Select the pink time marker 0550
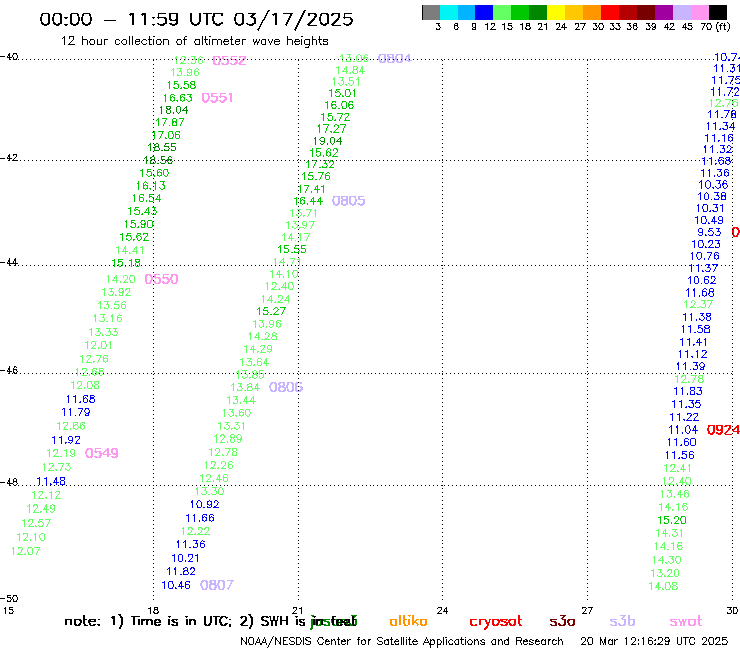The width and height of the screenshot is (740, 650). pyautogui.click(x=161, y=279)
